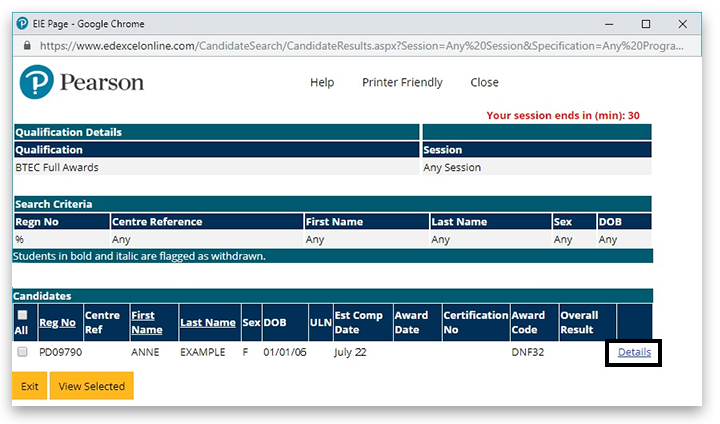
Task: Click the Pearson logo icon
Action: (36, 82)
